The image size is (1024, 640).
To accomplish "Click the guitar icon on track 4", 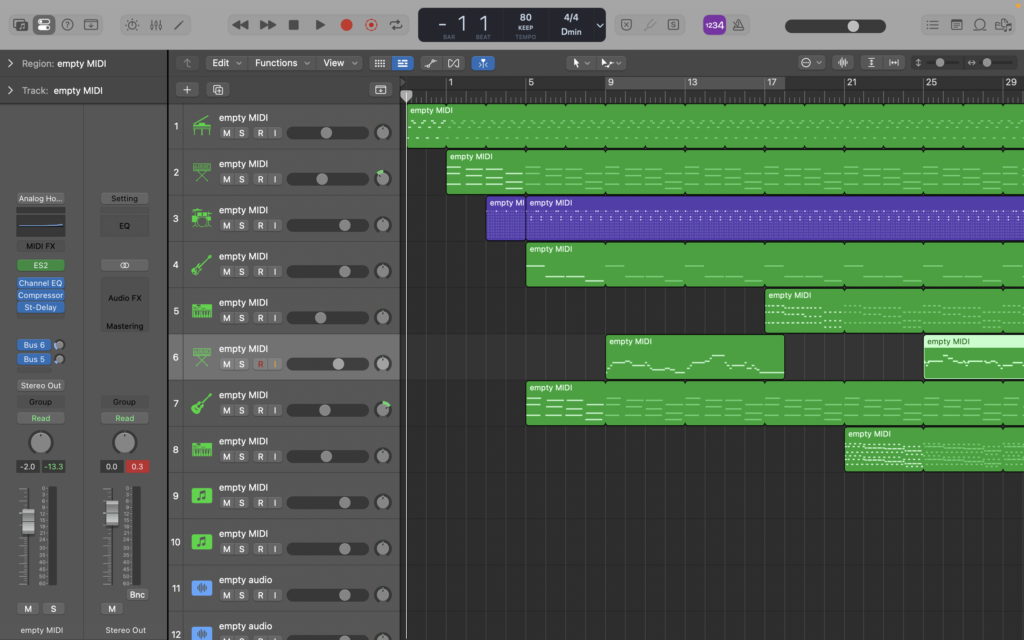I will 202,265.
